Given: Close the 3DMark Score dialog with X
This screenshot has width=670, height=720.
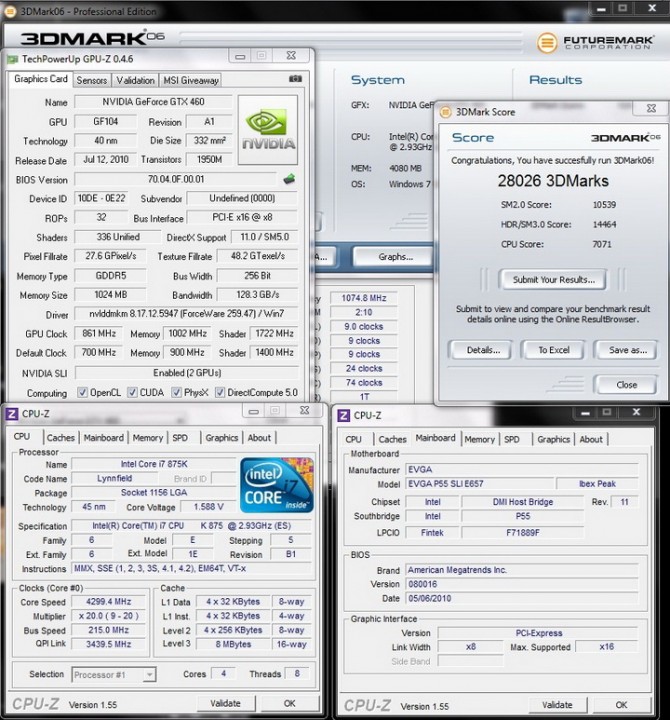Looking at the screenshot, I should (651, 108).
